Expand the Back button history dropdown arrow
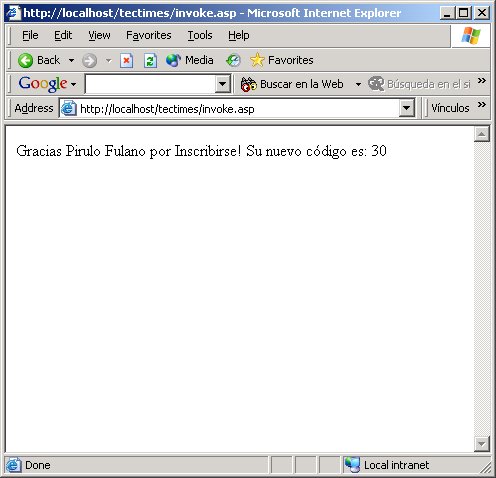496x478 pixels. tap(71, 61)
